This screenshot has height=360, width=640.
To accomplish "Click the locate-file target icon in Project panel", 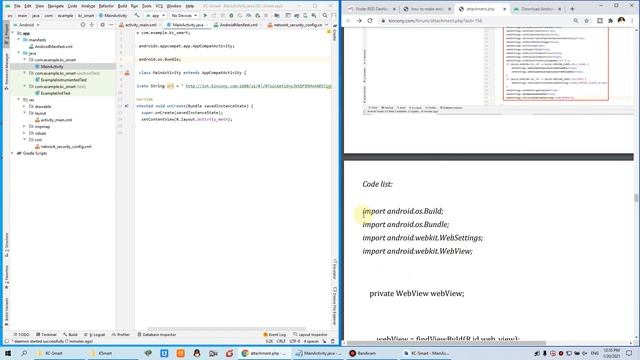I will [x=83, y=25].
